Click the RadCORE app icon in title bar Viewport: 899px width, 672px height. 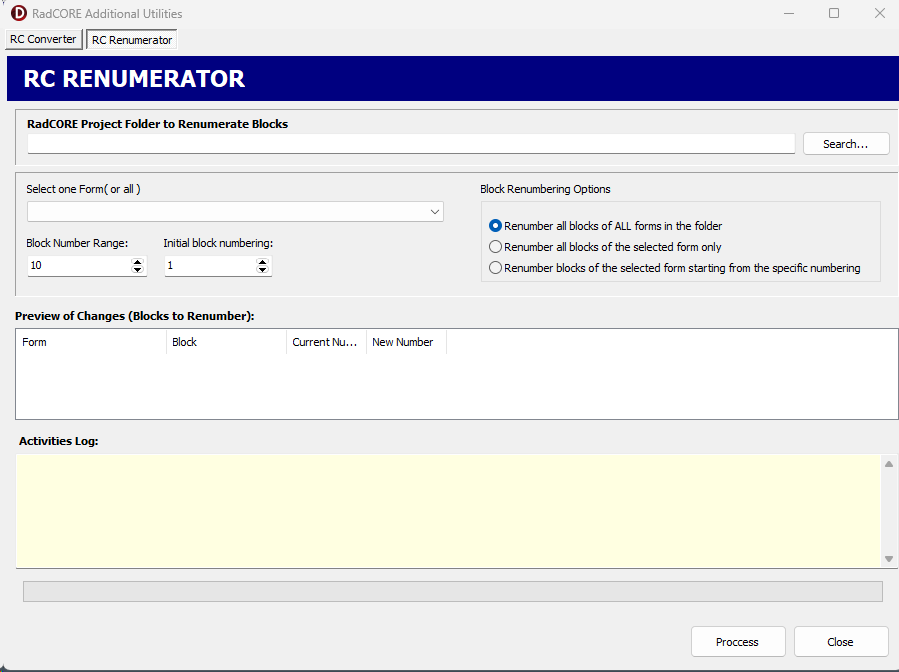pos(18,14)
